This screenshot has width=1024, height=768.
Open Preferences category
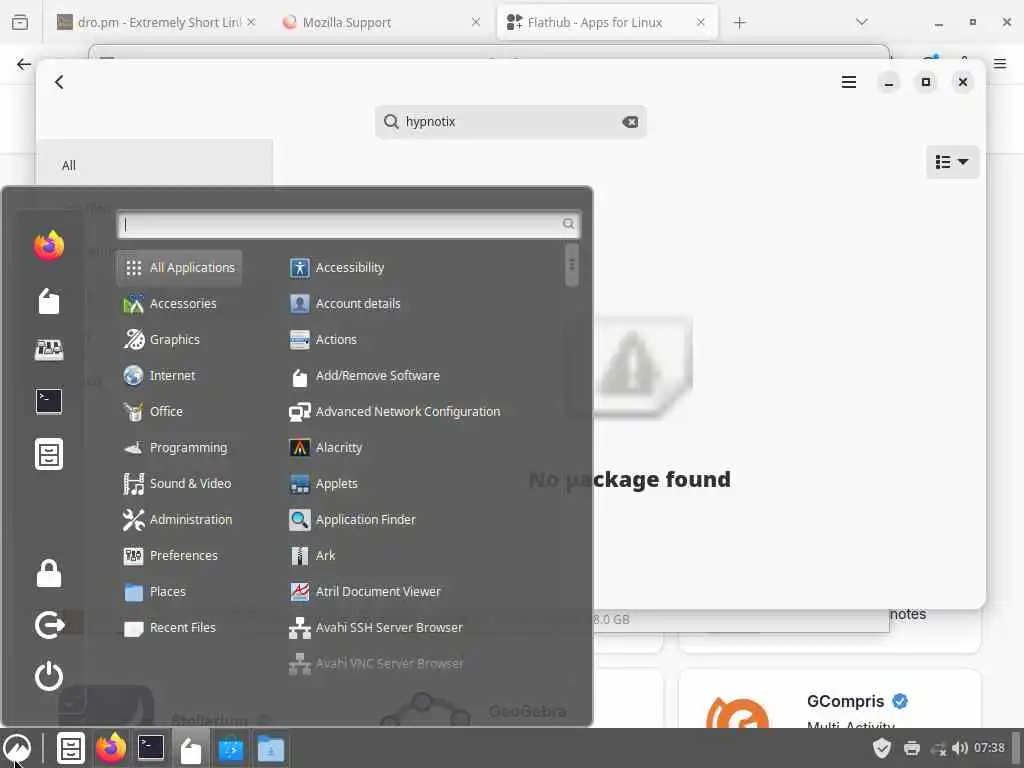[x=170, y=555]
